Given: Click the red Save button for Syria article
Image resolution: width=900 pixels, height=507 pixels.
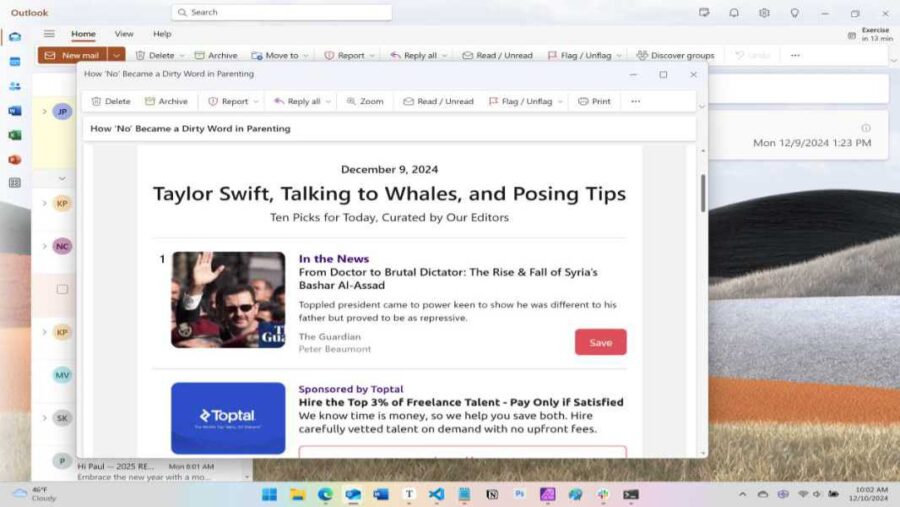Looking at the screenshot, I should [x=600, y=342].
